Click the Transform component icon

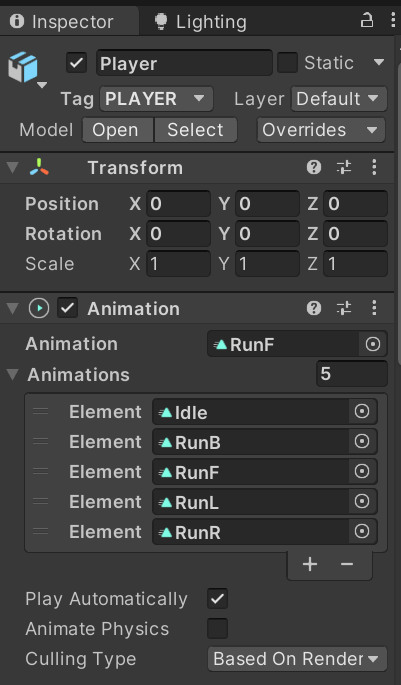coord(39,168)
